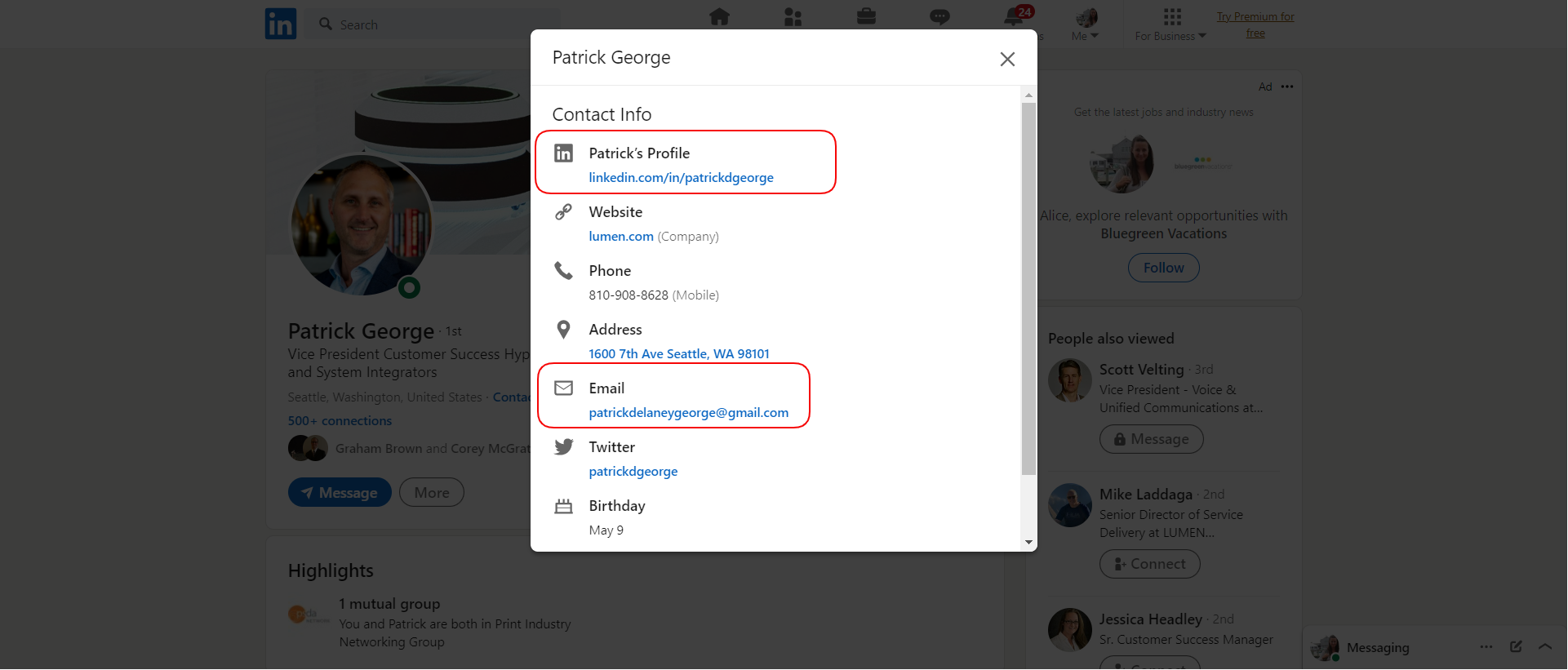Screen dimensions: 1568x670
Task: Expand the Messaging panel chevron
Action: (x=1545, y=646)
